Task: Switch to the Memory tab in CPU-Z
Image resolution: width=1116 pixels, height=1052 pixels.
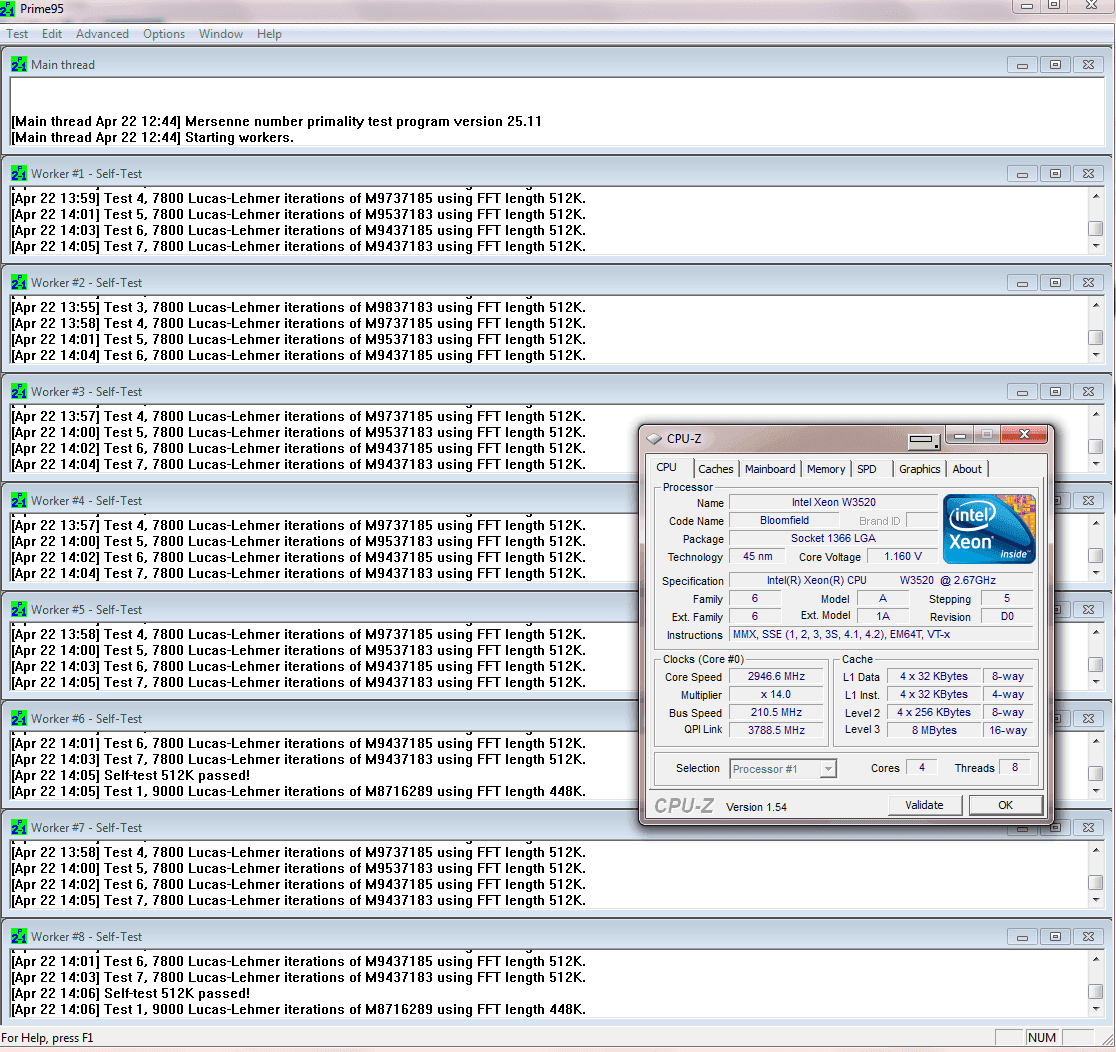Action: point(826,469)
